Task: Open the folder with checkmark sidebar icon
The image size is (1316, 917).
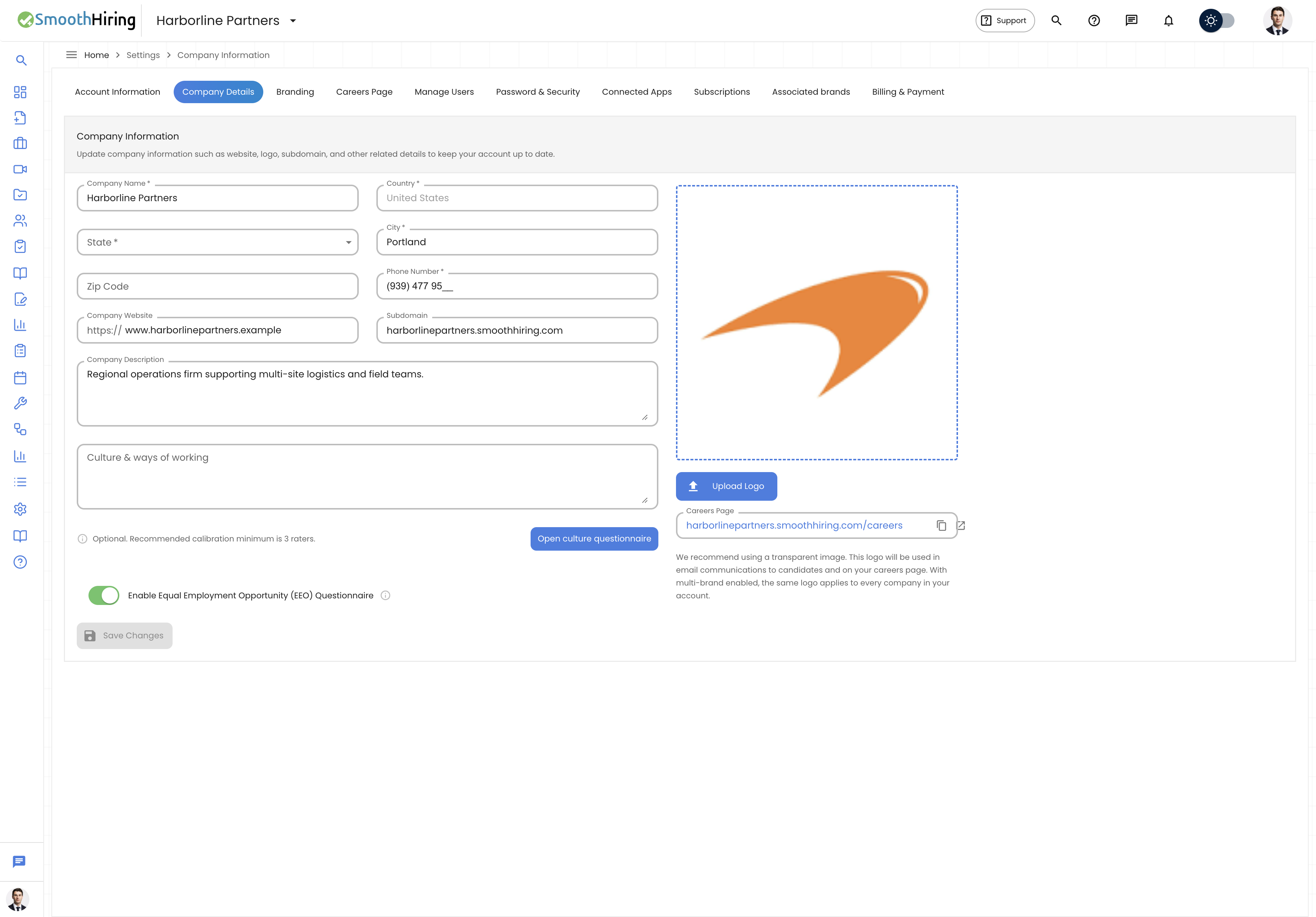Action: [x=20, y=195]
